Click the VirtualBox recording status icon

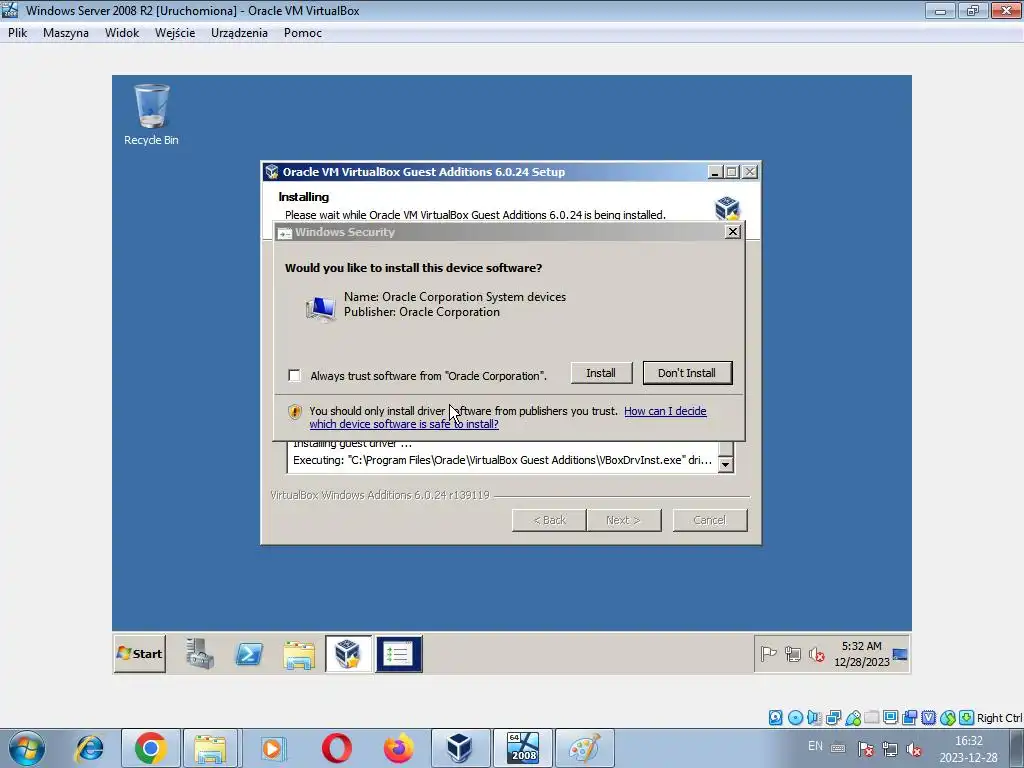[909, 718]
